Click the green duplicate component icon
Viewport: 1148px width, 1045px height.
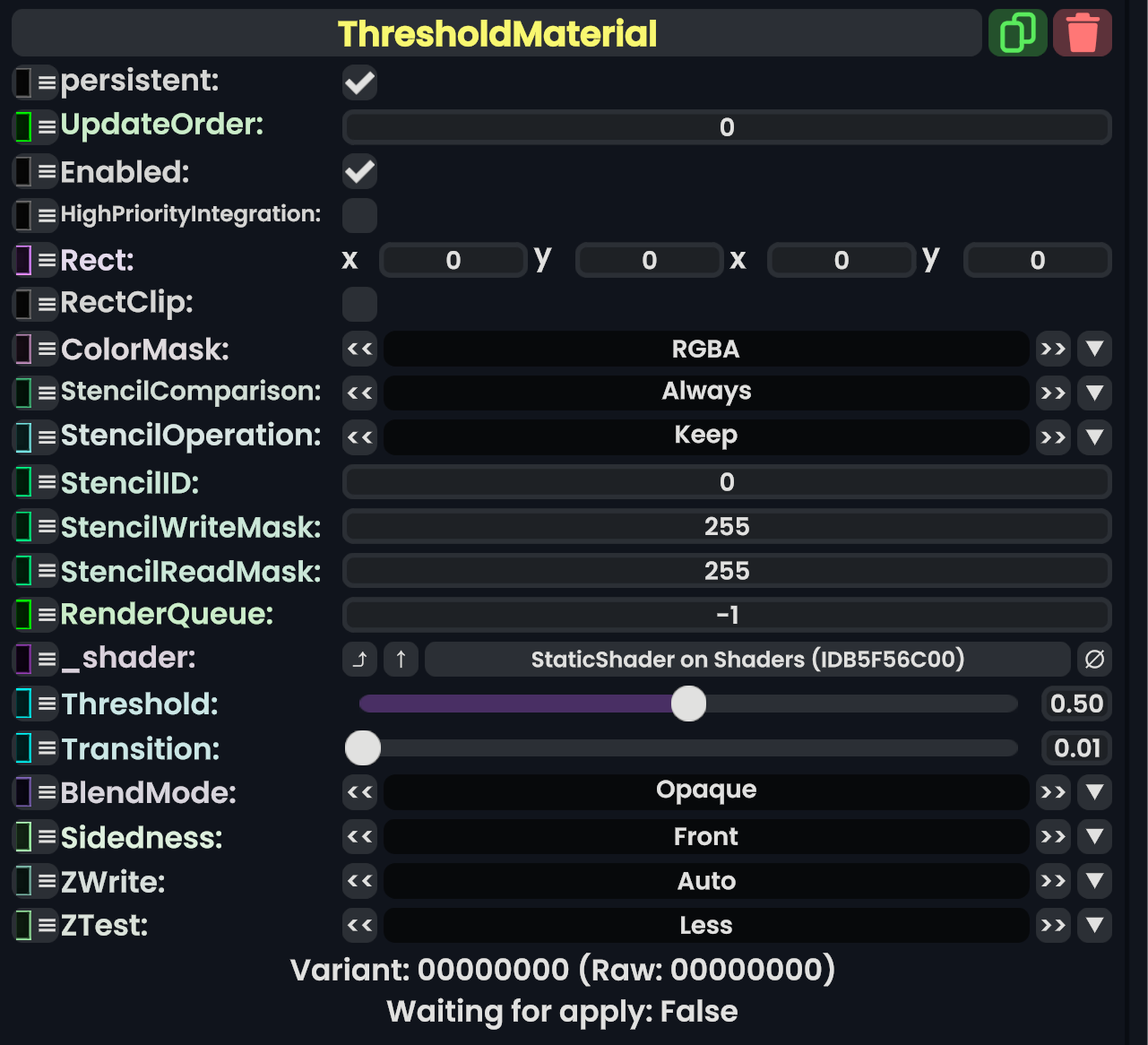click(x=1017, y=33)
